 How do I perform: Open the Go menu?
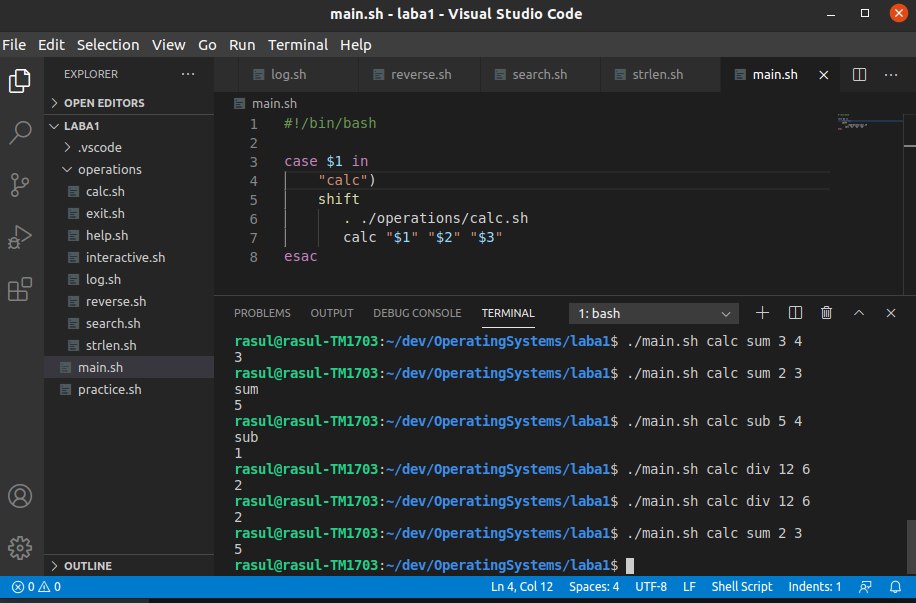pyautogui.click(x=207, y=45)
